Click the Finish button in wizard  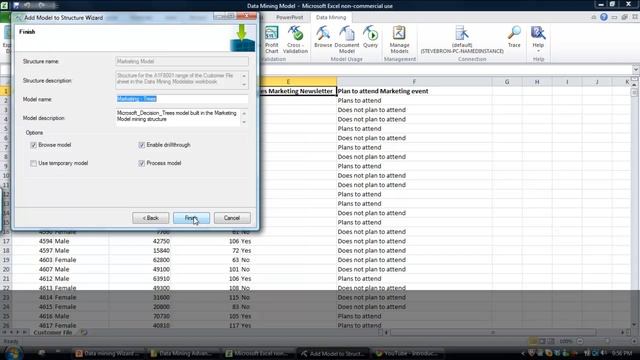(x=191, y=218)
